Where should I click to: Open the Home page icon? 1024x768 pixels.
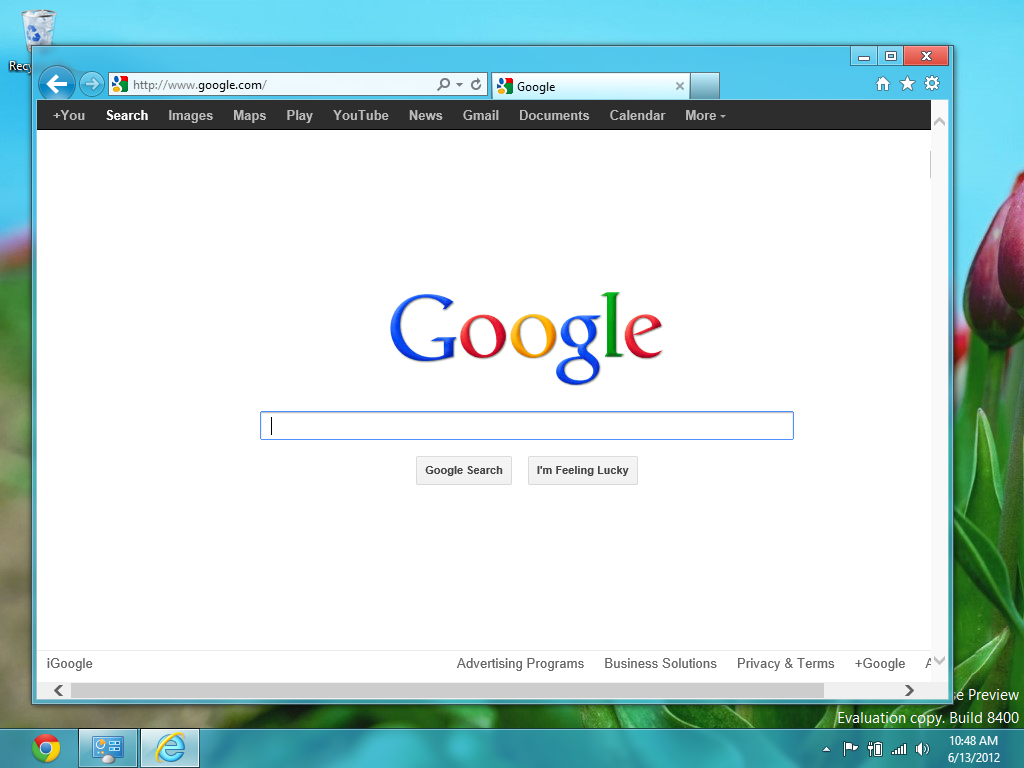pyautogui.click(x=882, y=84)
